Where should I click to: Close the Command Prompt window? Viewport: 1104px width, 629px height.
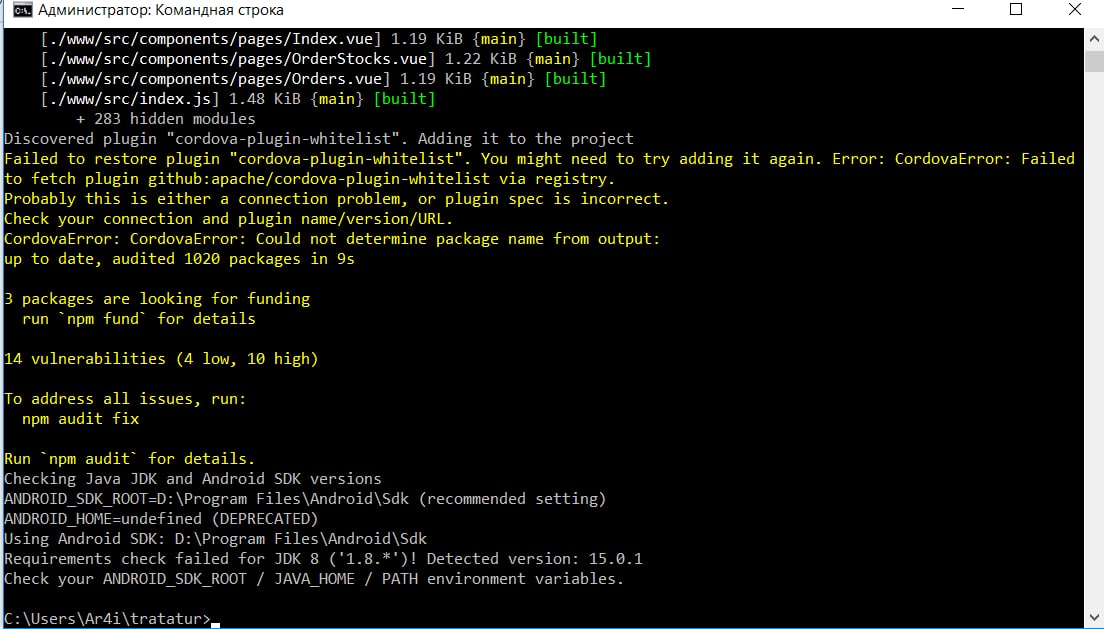click(x=1074, y=11)
